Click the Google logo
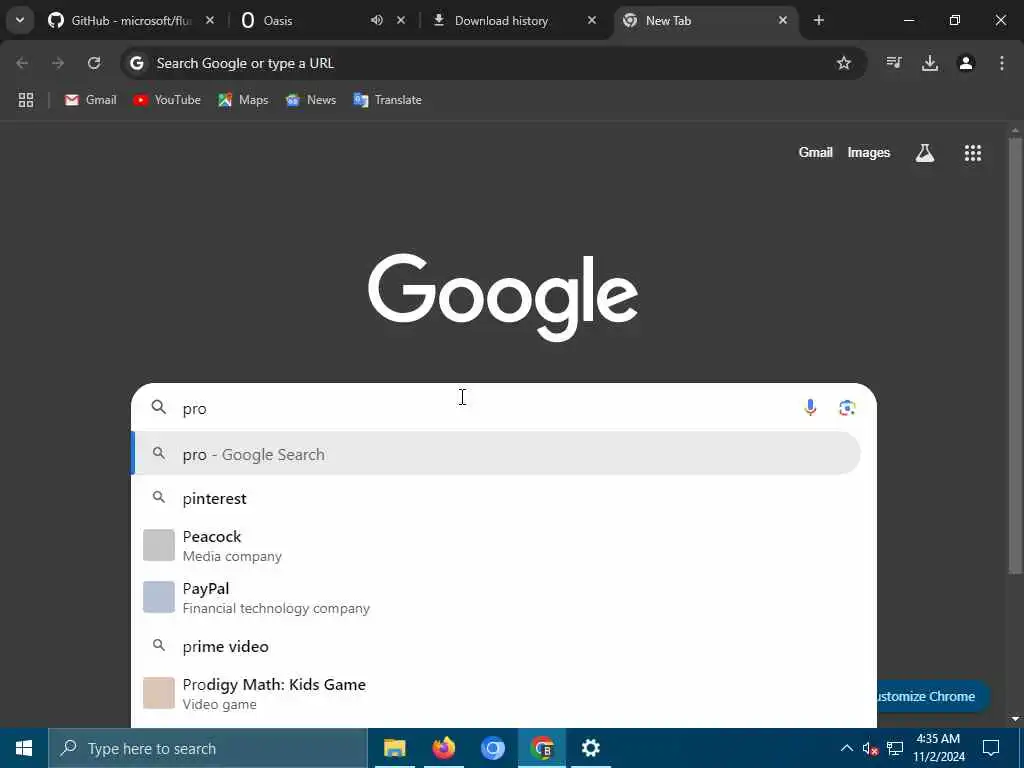1024x768 pixels. [x=503, y=297]
